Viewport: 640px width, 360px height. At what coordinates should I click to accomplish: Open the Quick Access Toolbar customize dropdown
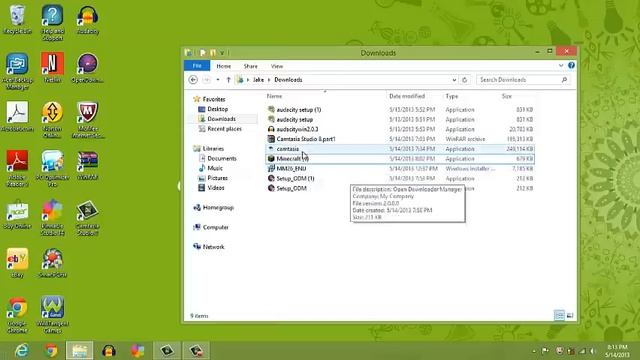click(222, 53)
